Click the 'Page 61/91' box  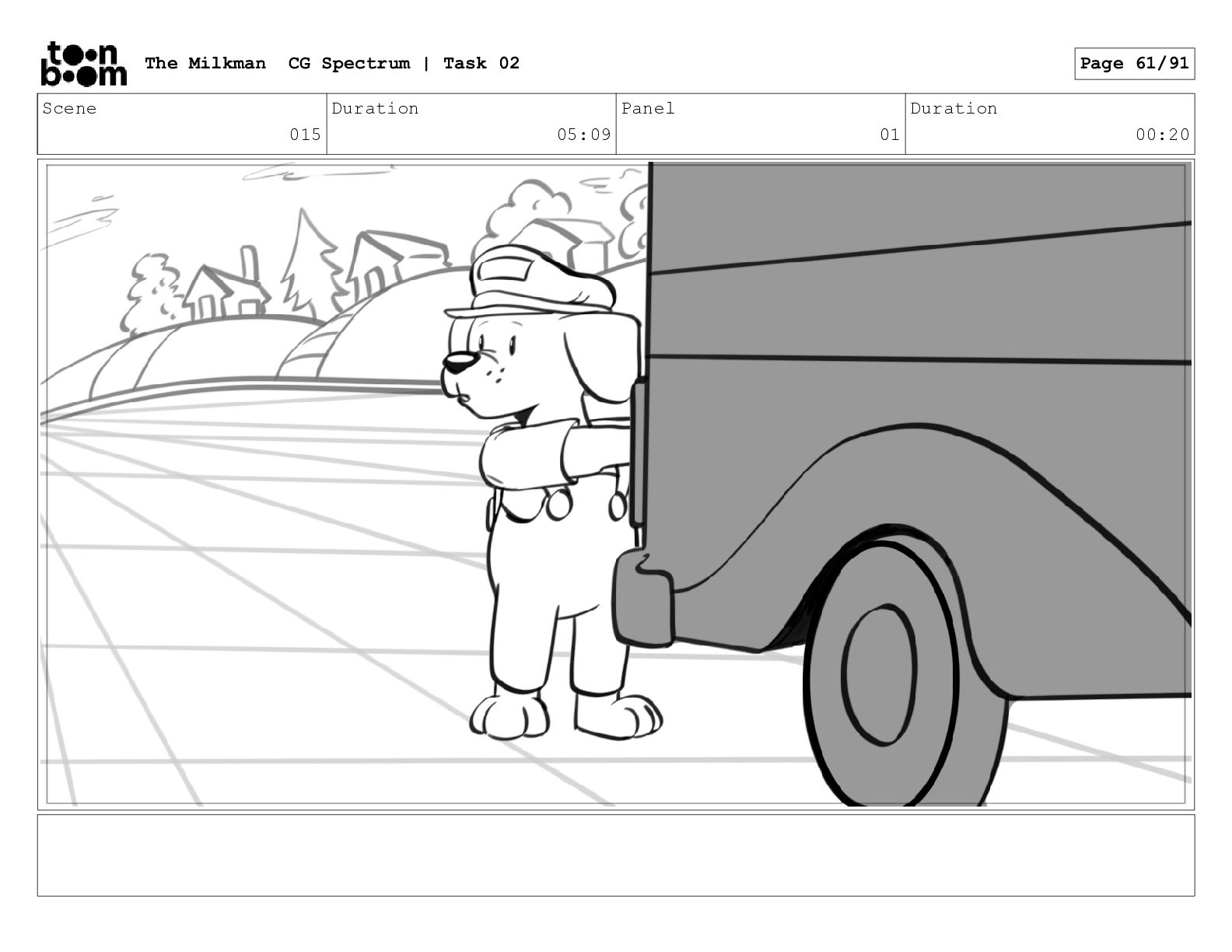1135,64
